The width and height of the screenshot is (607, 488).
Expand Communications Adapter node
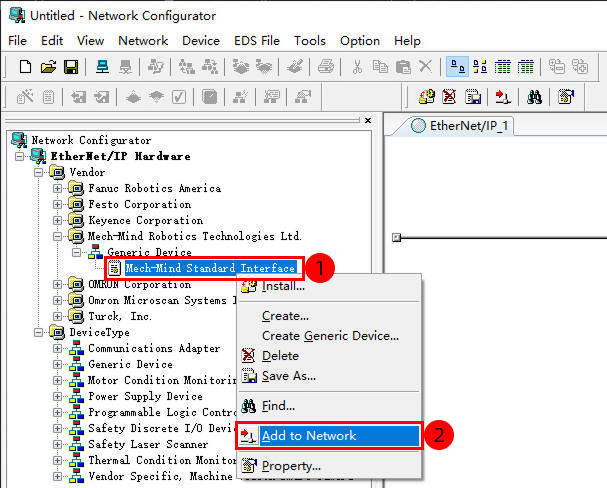point(57,348)
